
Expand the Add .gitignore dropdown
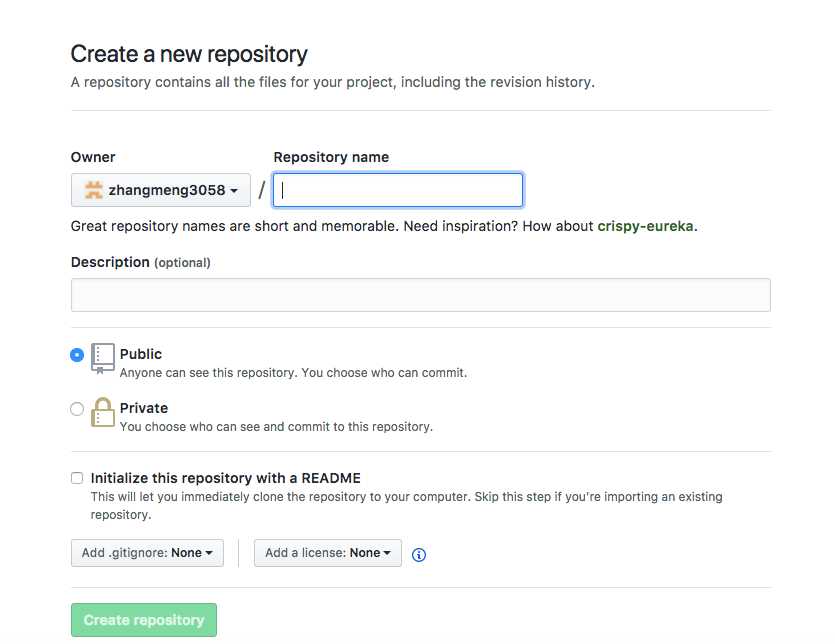pyautogui.click(x=148, y=553)
